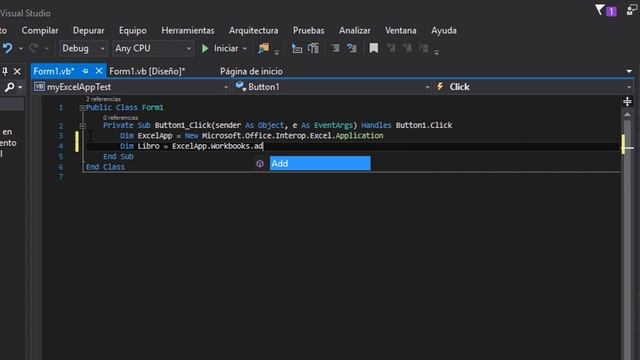Open the Ayuda menu
This screenshot has width=640, height=360.
(x=444, y=31)
